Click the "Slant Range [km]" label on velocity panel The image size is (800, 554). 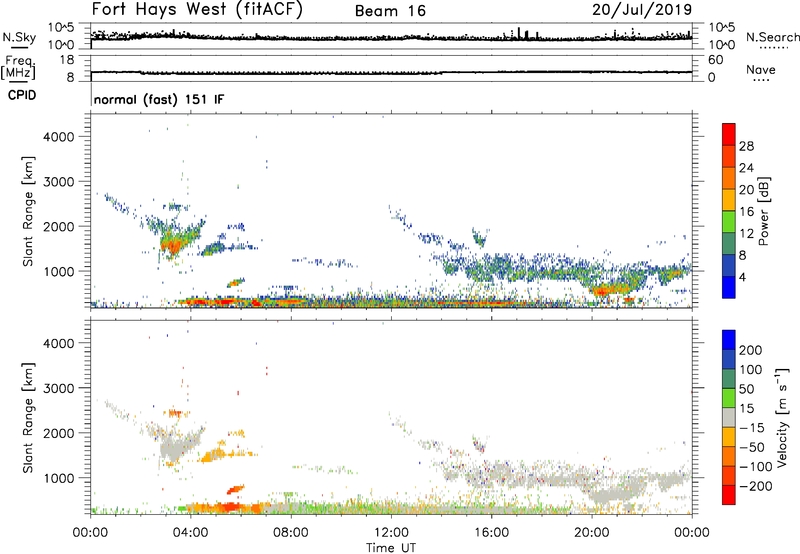coord(28,418)
